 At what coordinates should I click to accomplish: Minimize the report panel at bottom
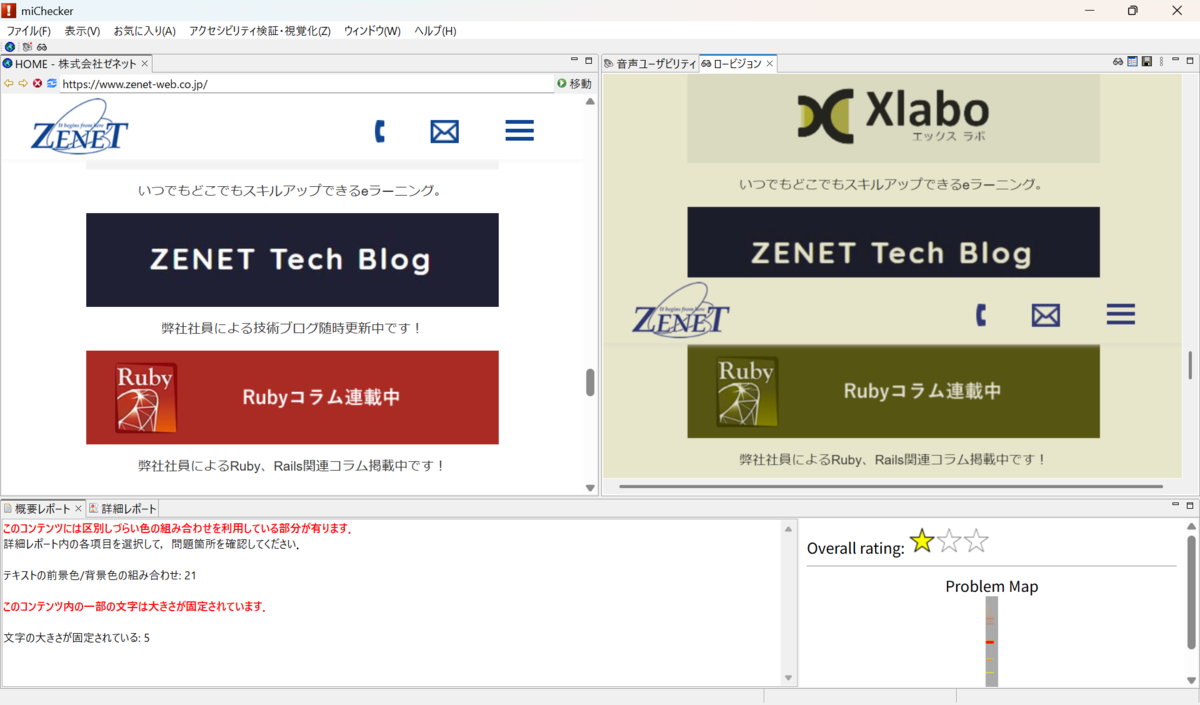coord(1175,506)
